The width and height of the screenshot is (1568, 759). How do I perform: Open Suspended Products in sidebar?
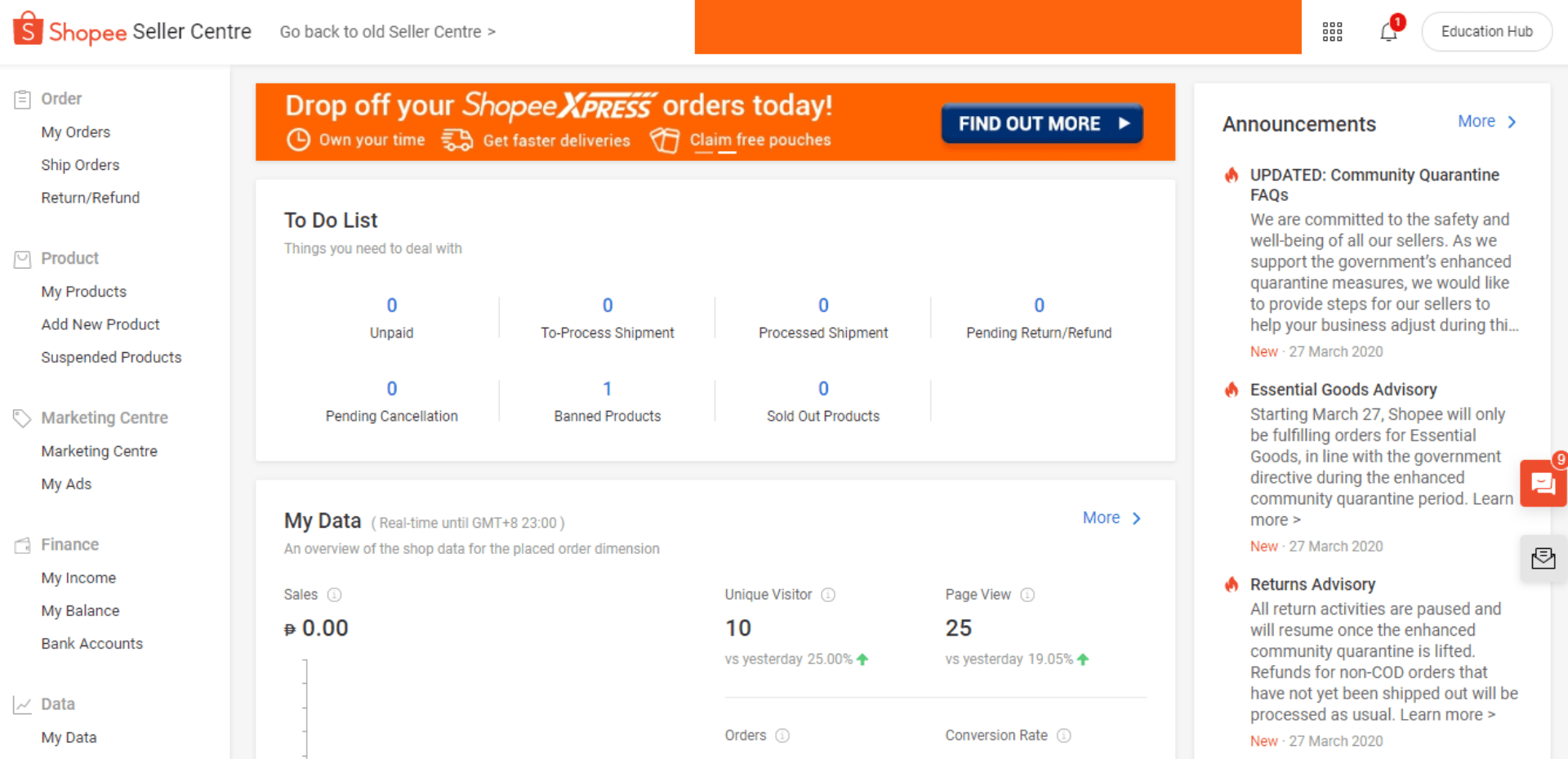(111, 357)
